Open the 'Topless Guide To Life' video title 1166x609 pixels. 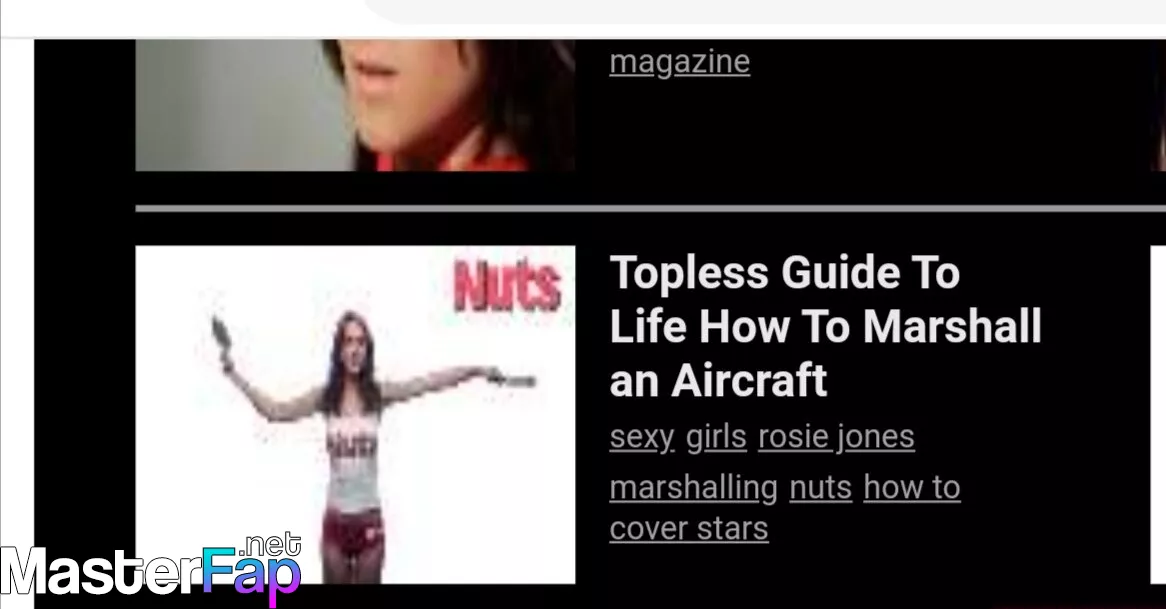[825, 326]
